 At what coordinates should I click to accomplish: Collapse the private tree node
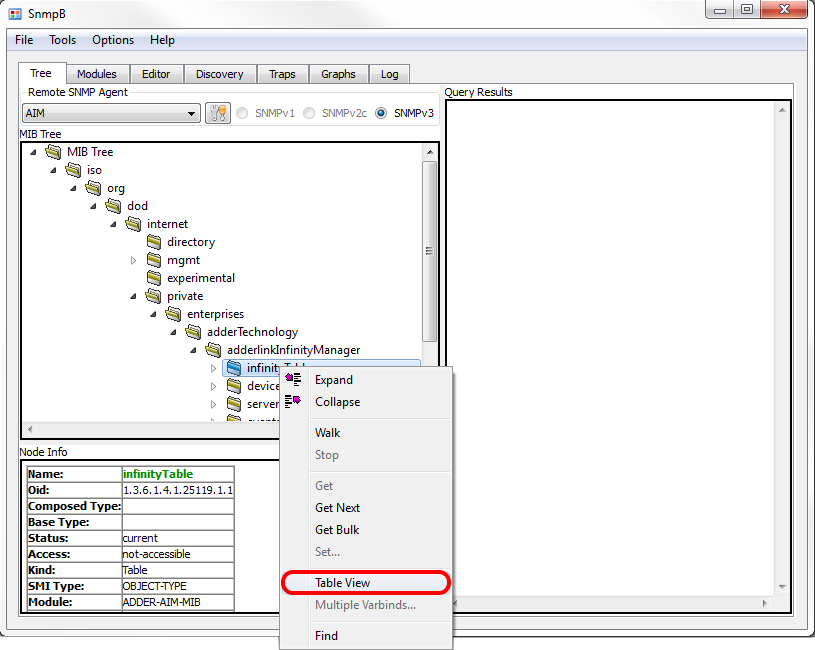tap(133, 296)
